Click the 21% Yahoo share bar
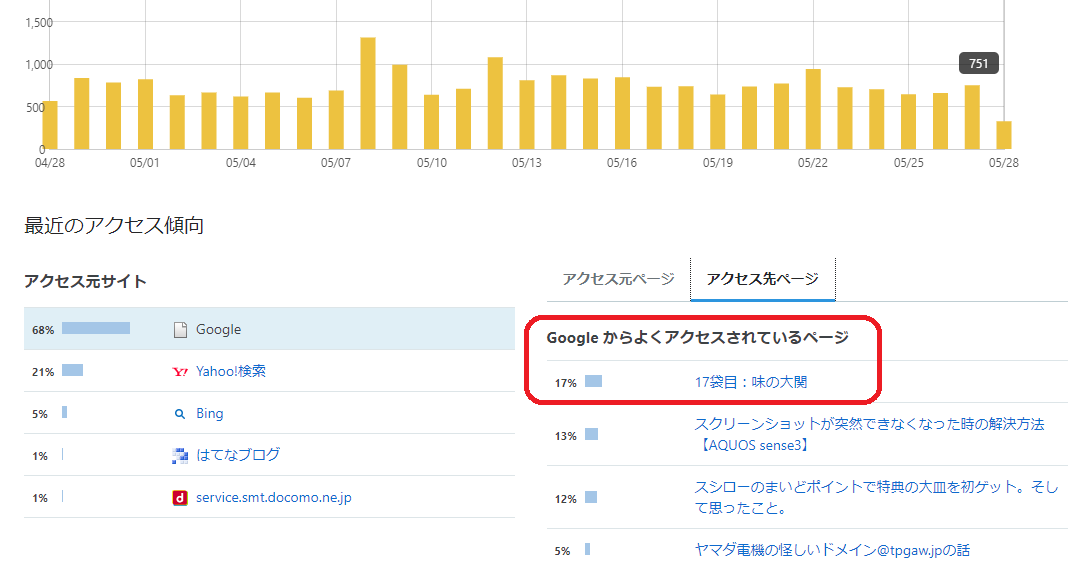1068x570 pixels. 72,370
